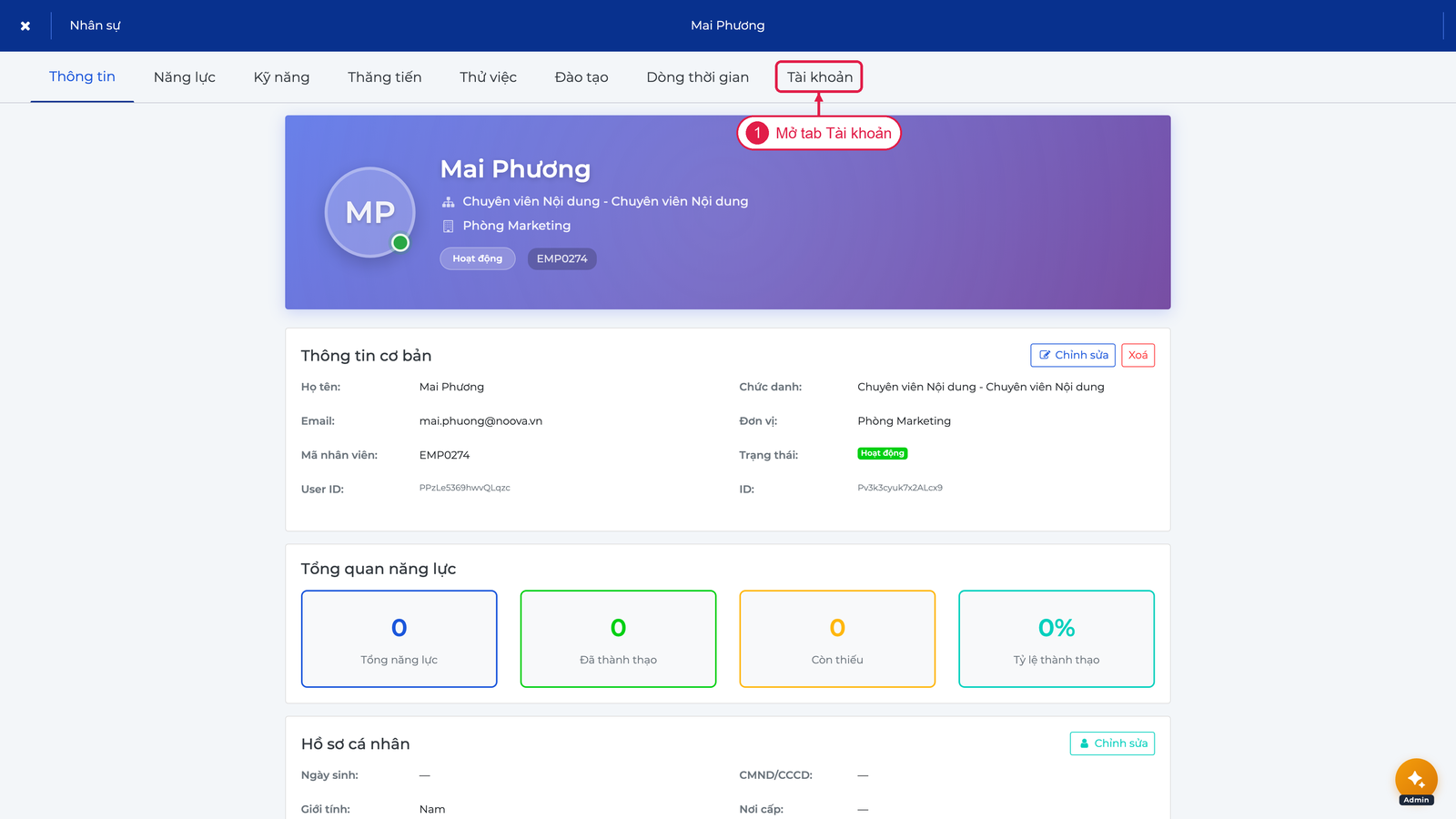Open the Đào tạo tab
This screenshot has height=819, width=1456.
(581, 77)
